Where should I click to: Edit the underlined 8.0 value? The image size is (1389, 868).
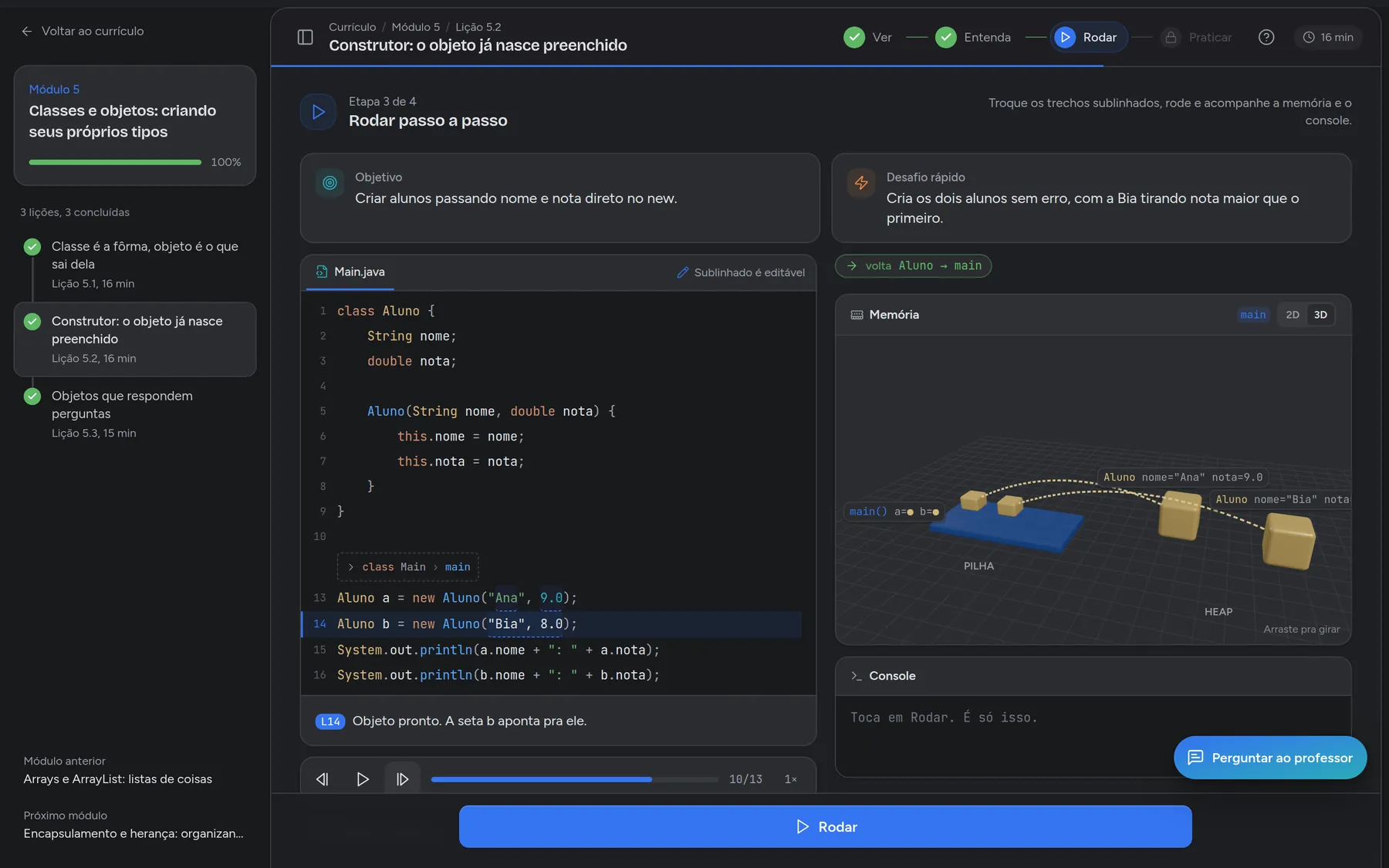tap(551, 624)
